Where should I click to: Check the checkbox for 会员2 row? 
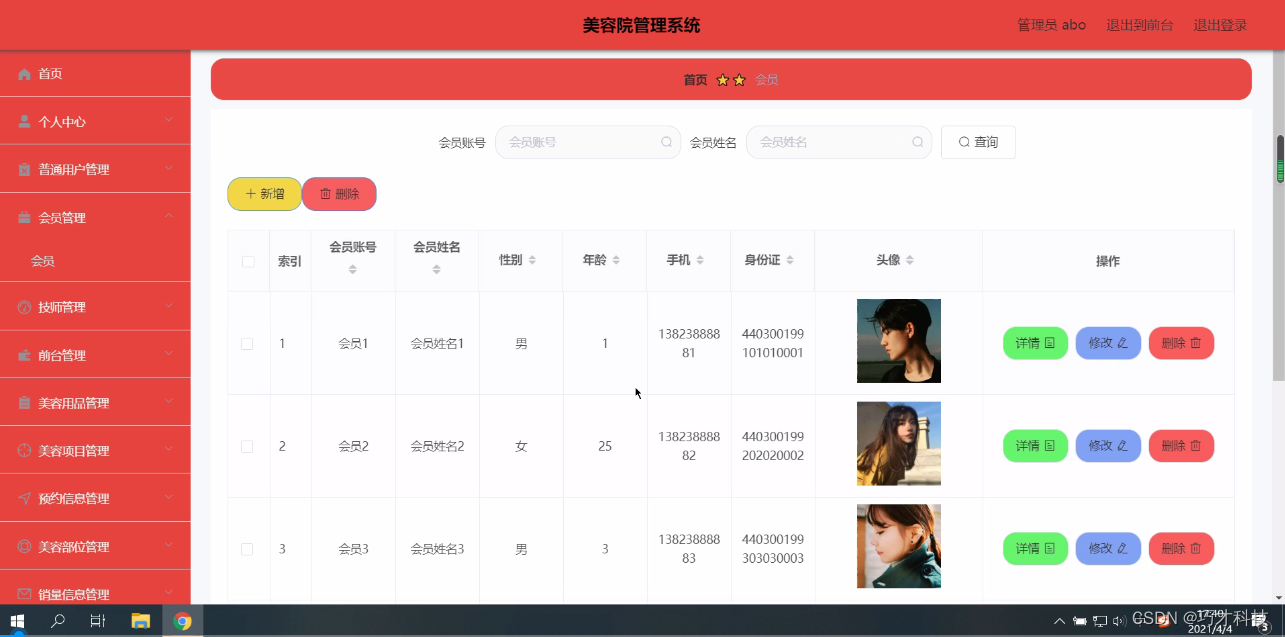coord(247,447)
